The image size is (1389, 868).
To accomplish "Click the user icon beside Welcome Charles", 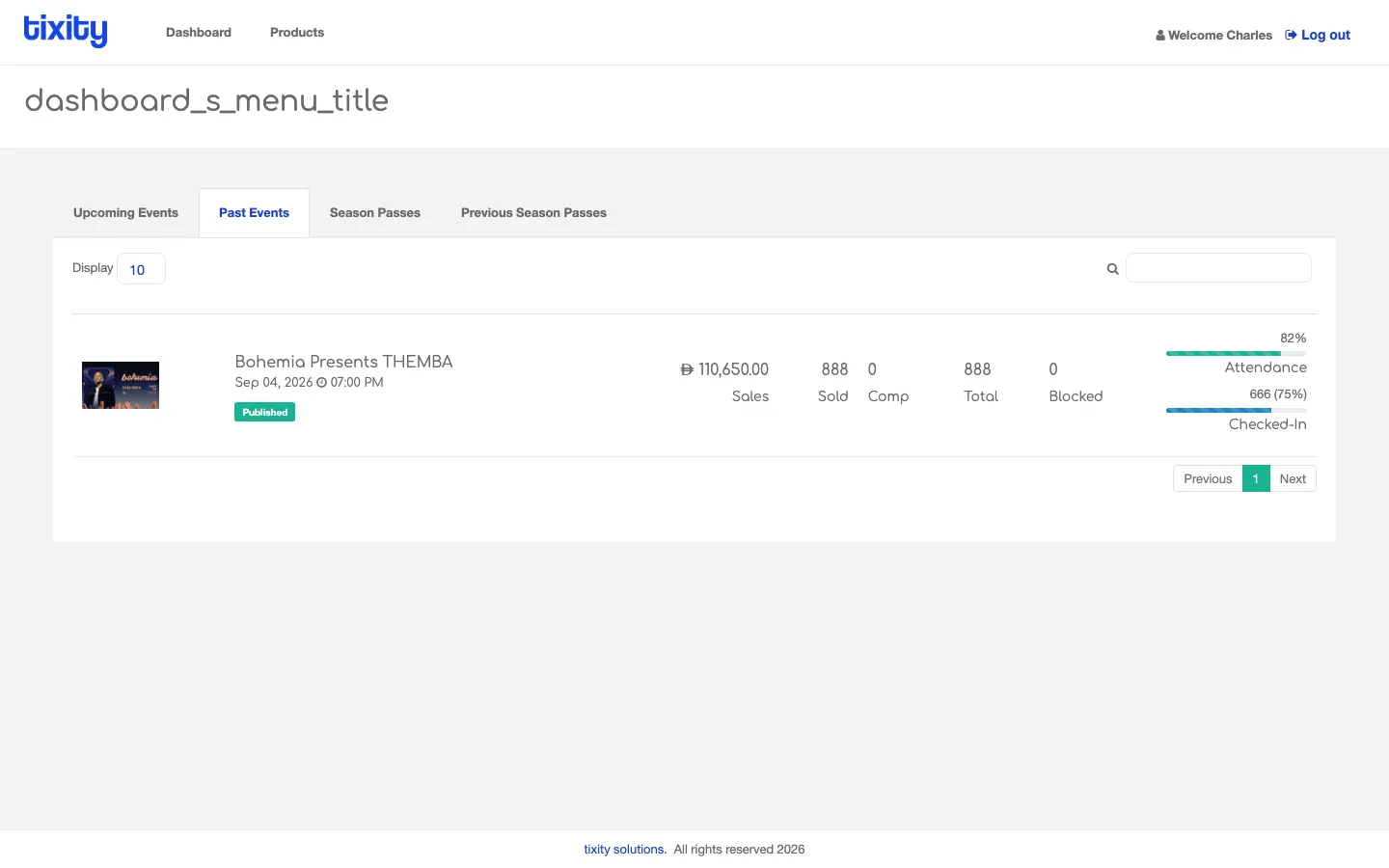I will pos(1160,36).
